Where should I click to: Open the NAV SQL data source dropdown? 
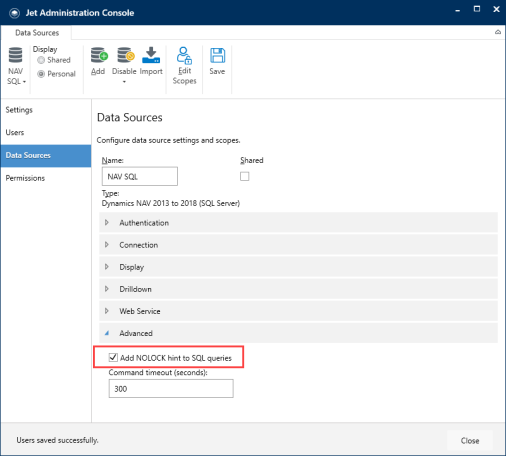tap(16, 66)
